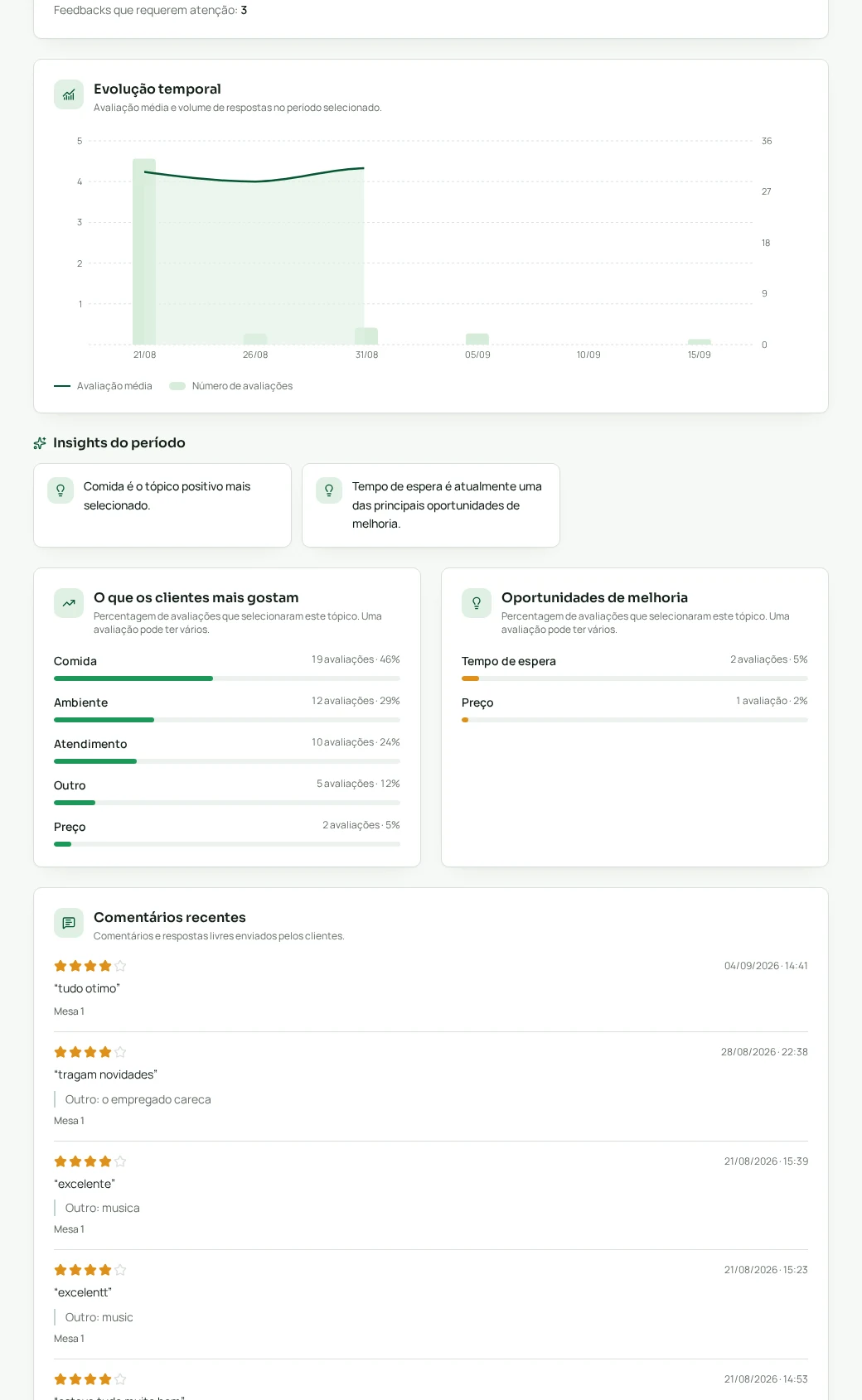Click the 'Número de avaliações' legend label
This screenshot has height=1400, width=862.
coord(242,386)
